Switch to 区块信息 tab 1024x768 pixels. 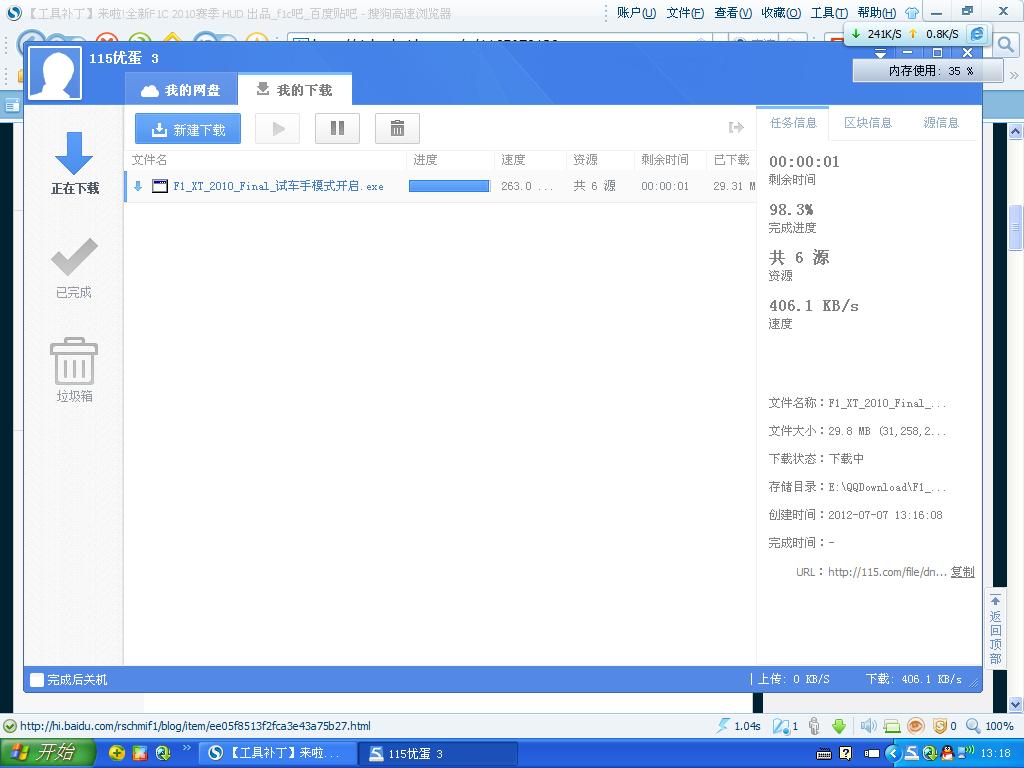point(868,123)
